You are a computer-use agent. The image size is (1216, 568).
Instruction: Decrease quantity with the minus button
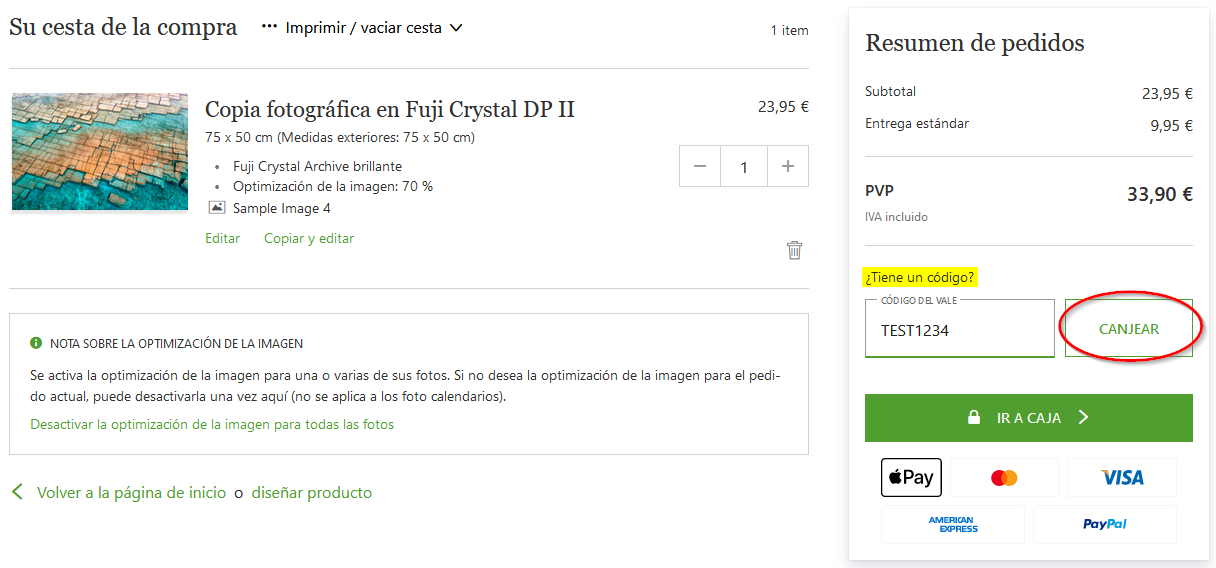tap(700, 166)
